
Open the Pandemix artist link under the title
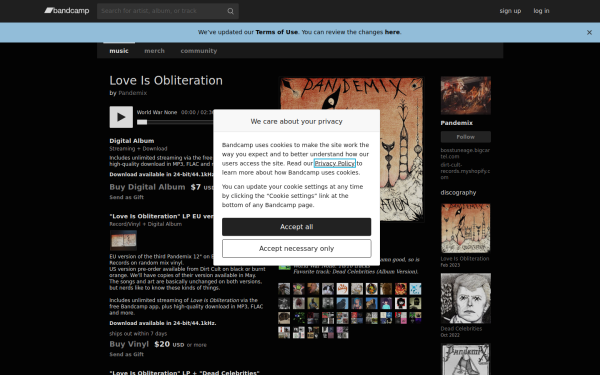click(x=132, y=93)
